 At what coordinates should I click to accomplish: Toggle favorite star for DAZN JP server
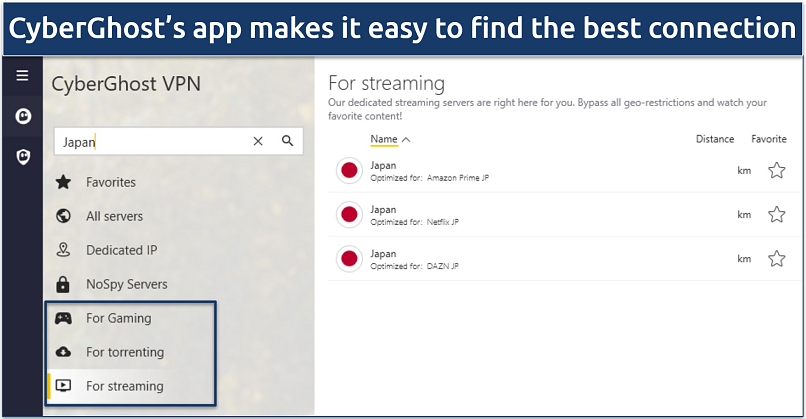776,259
